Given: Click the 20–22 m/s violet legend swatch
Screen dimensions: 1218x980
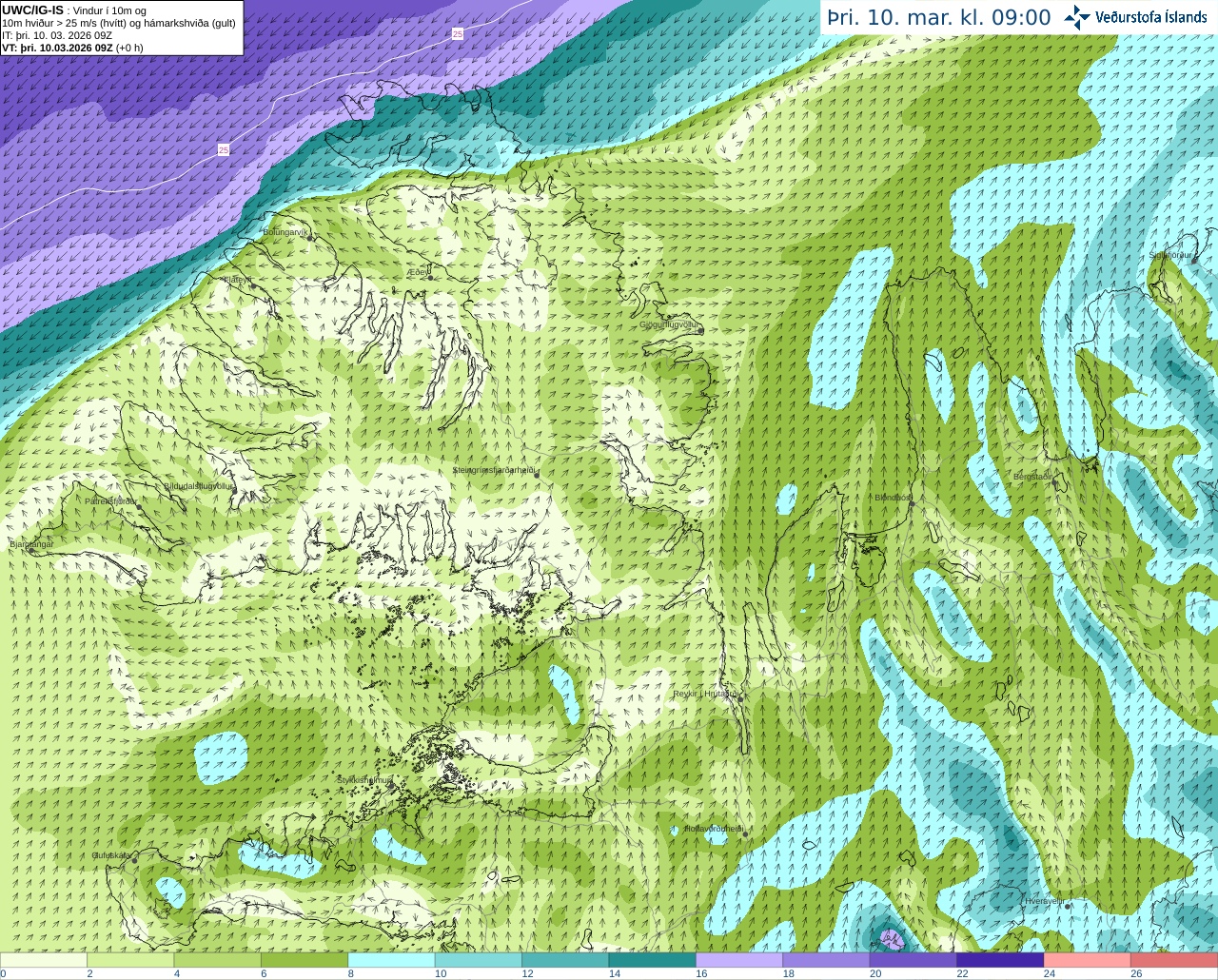Looking at the screenshot, I should (x=913, y=960).
